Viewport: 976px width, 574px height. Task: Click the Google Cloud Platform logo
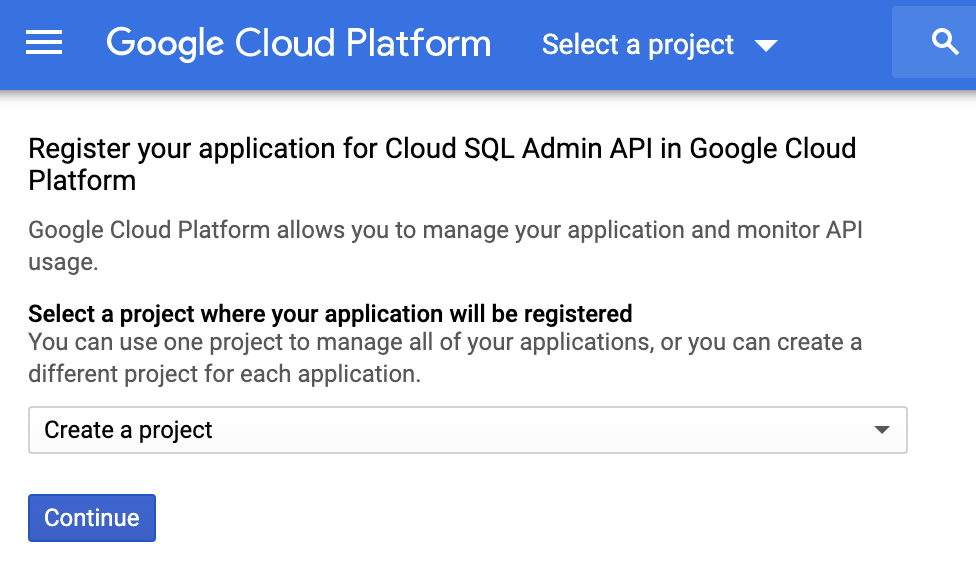pyautogui.click(x=299, y=44)
